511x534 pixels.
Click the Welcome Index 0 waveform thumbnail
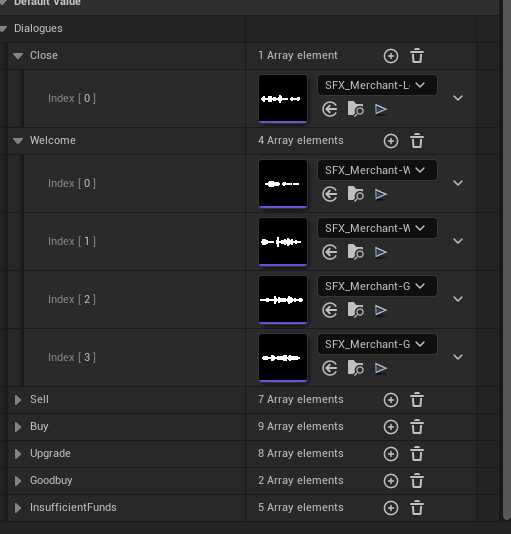pyautogui.click(x=283, y=184)
